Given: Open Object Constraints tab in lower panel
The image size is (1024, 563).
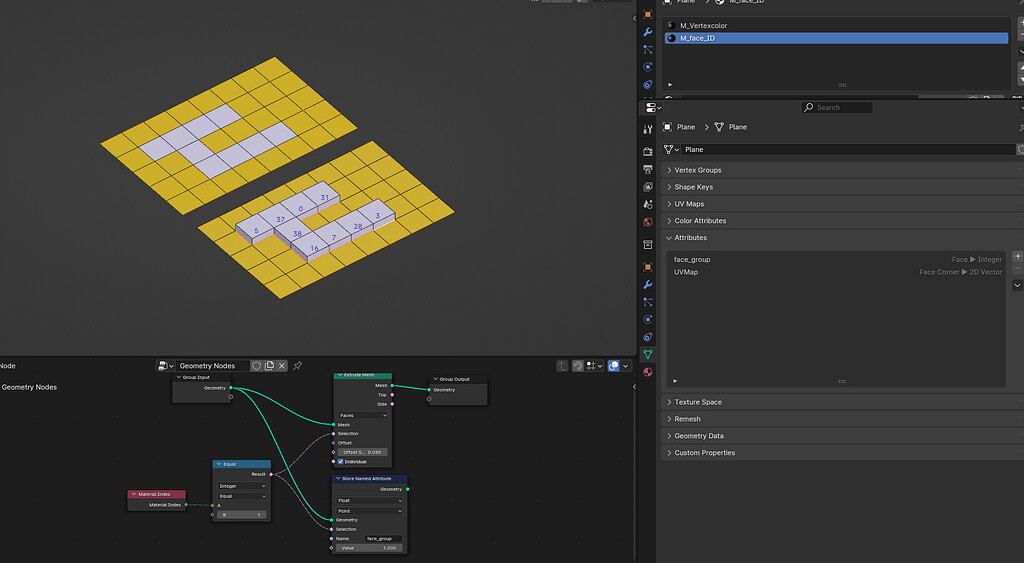Looking at the screenshot, I should [648, 337].
